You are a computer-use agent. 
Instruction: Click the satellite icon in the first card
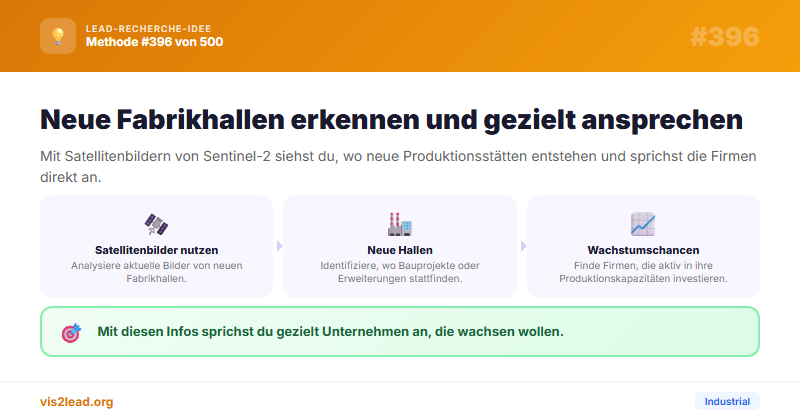coord(156,224)
